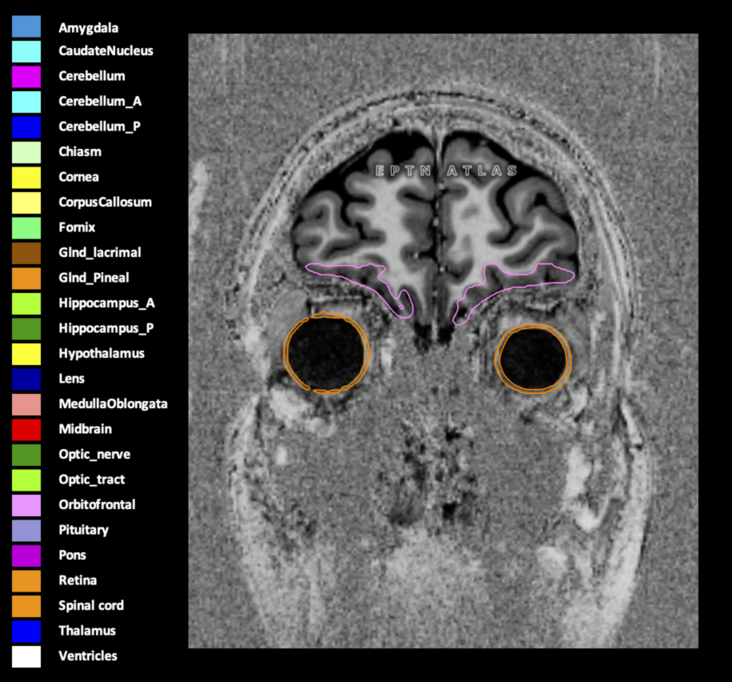This screenshot has width=732, height=682.
Task: Select the Midbrain label
Action: pos(85,429)
